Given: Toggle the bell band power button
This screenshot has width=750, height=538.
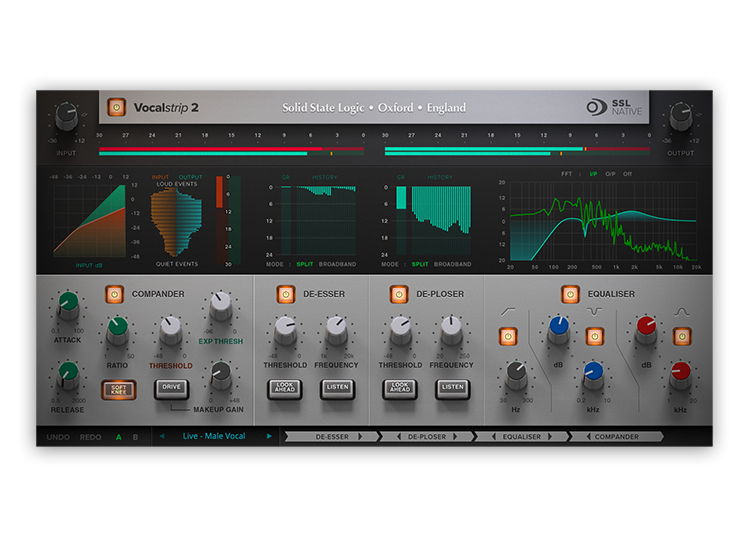Looking at the screenshot, I should pyautogui.click(x=682, y=336).
